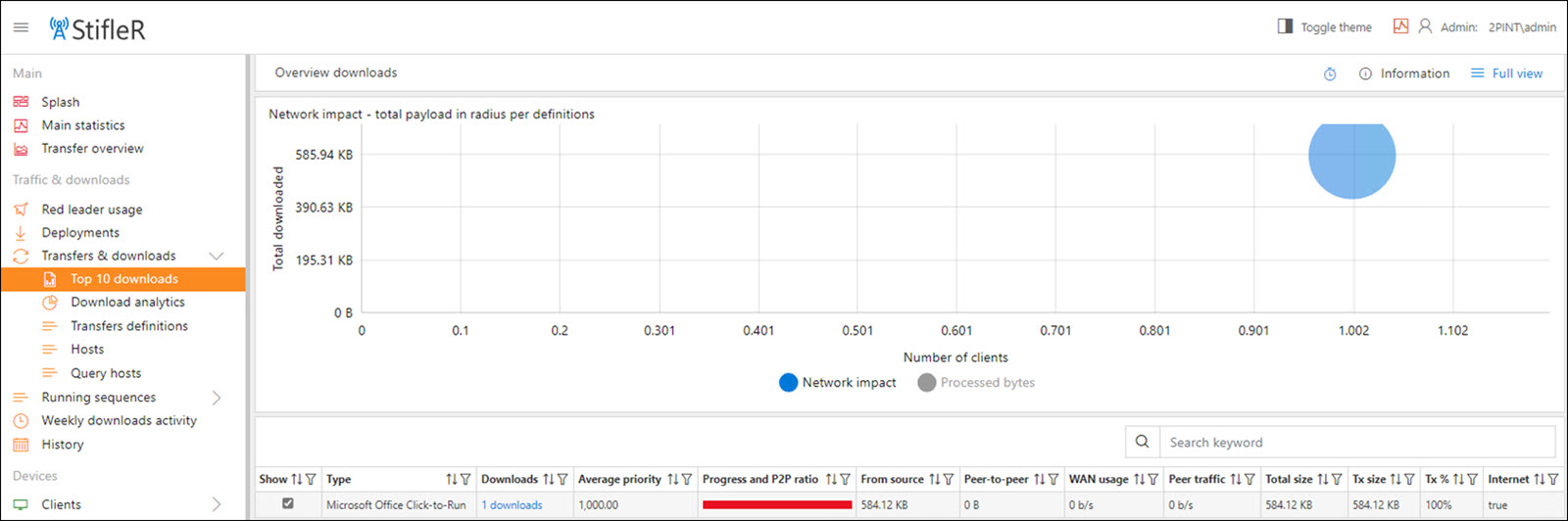Toggle Network impact legend series
The image size is (1568, 521).
coord(838,383)
